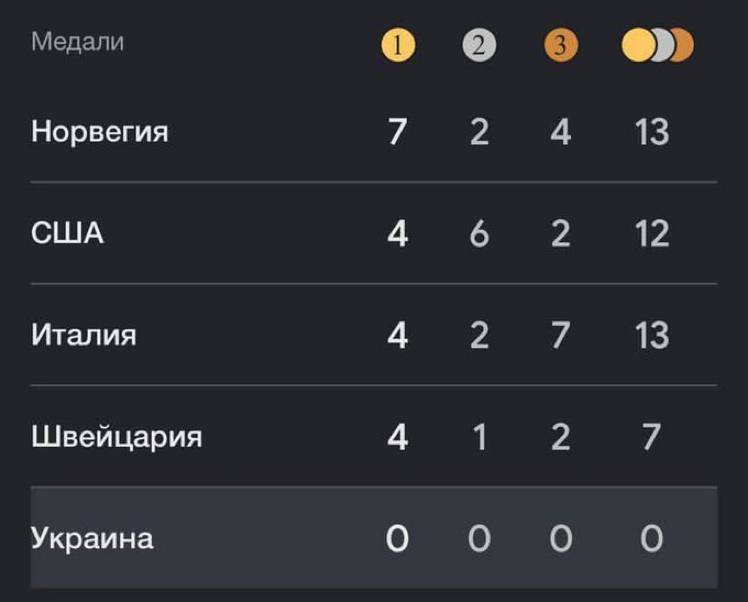Click Швейцария's silver count of 1
748x602 pixels.
[x=479, y=436]
